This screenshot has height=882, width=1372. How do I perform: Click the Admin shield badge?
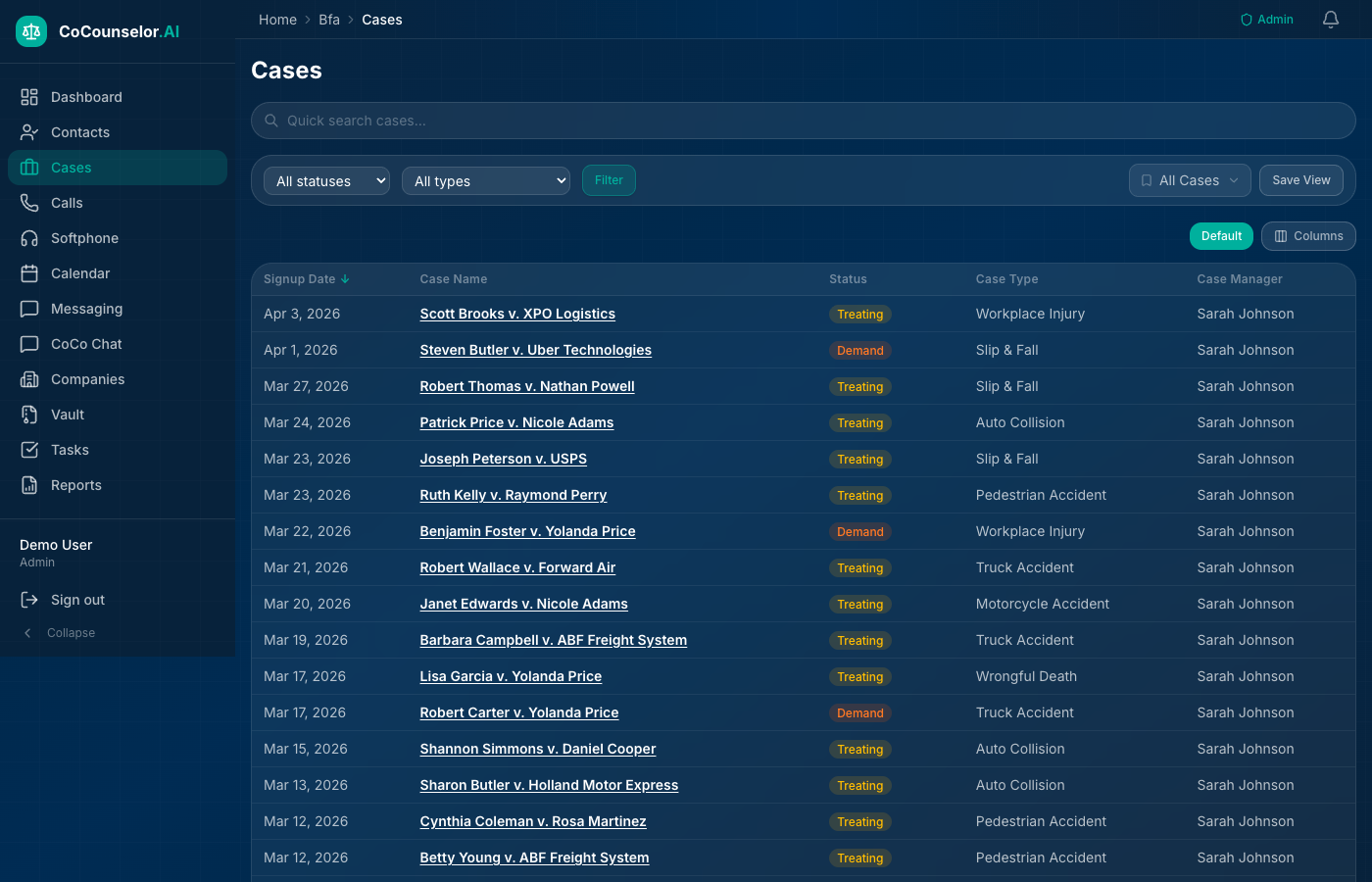pyautogui.click(x=1267, y=20)
